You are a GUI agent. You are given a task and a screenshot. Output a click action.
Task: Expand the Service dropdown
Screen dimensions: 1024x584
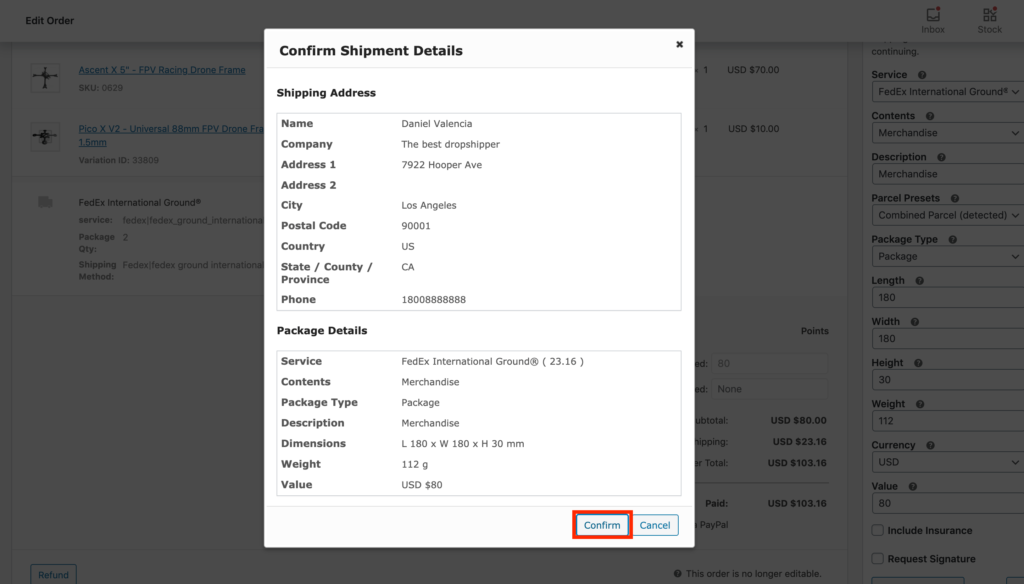946,92
